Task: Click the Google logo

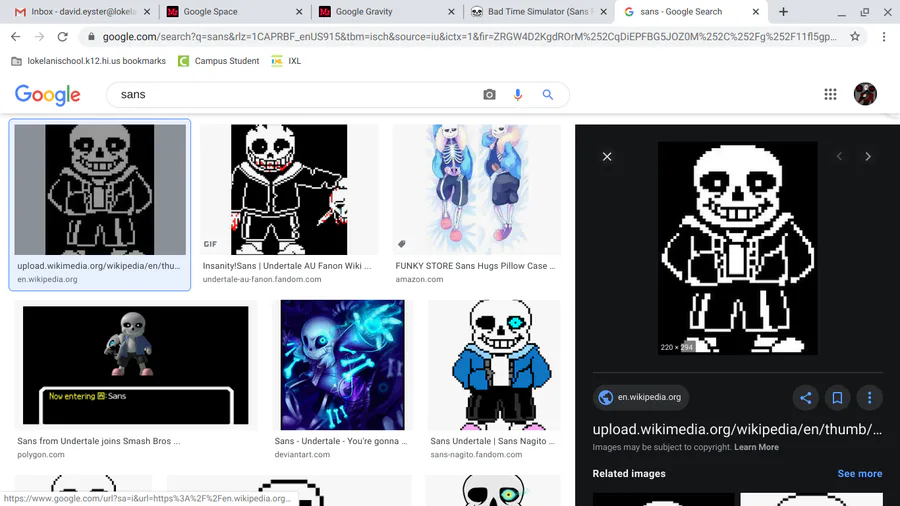Action: pos(48,95)
